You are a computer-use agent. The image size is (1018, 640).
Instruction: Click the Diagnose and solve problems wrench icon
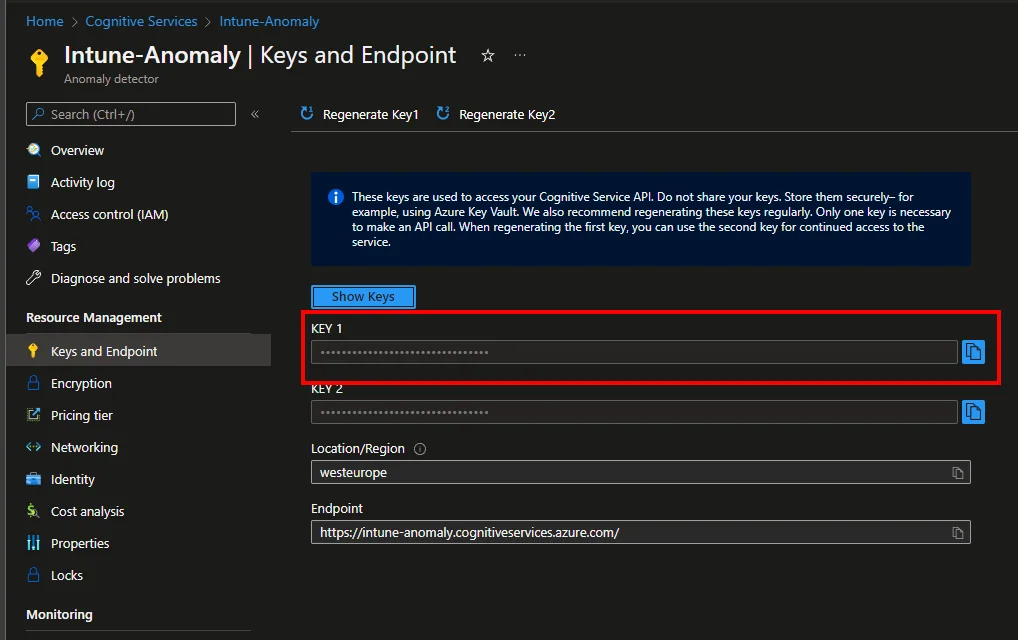[x=34, y=278]
